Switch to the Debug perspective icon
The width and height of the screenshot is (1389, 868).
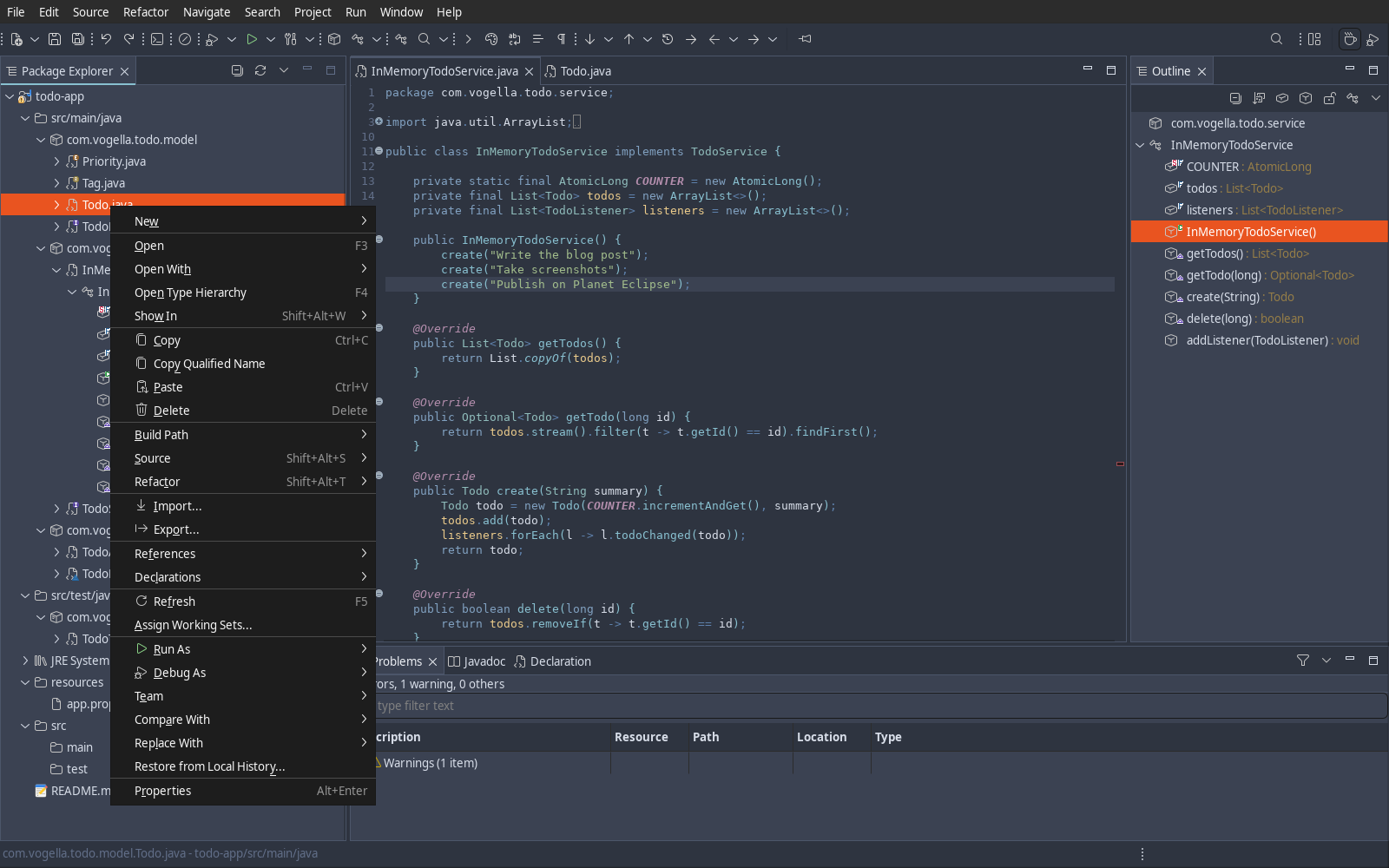coord(1373,39)
